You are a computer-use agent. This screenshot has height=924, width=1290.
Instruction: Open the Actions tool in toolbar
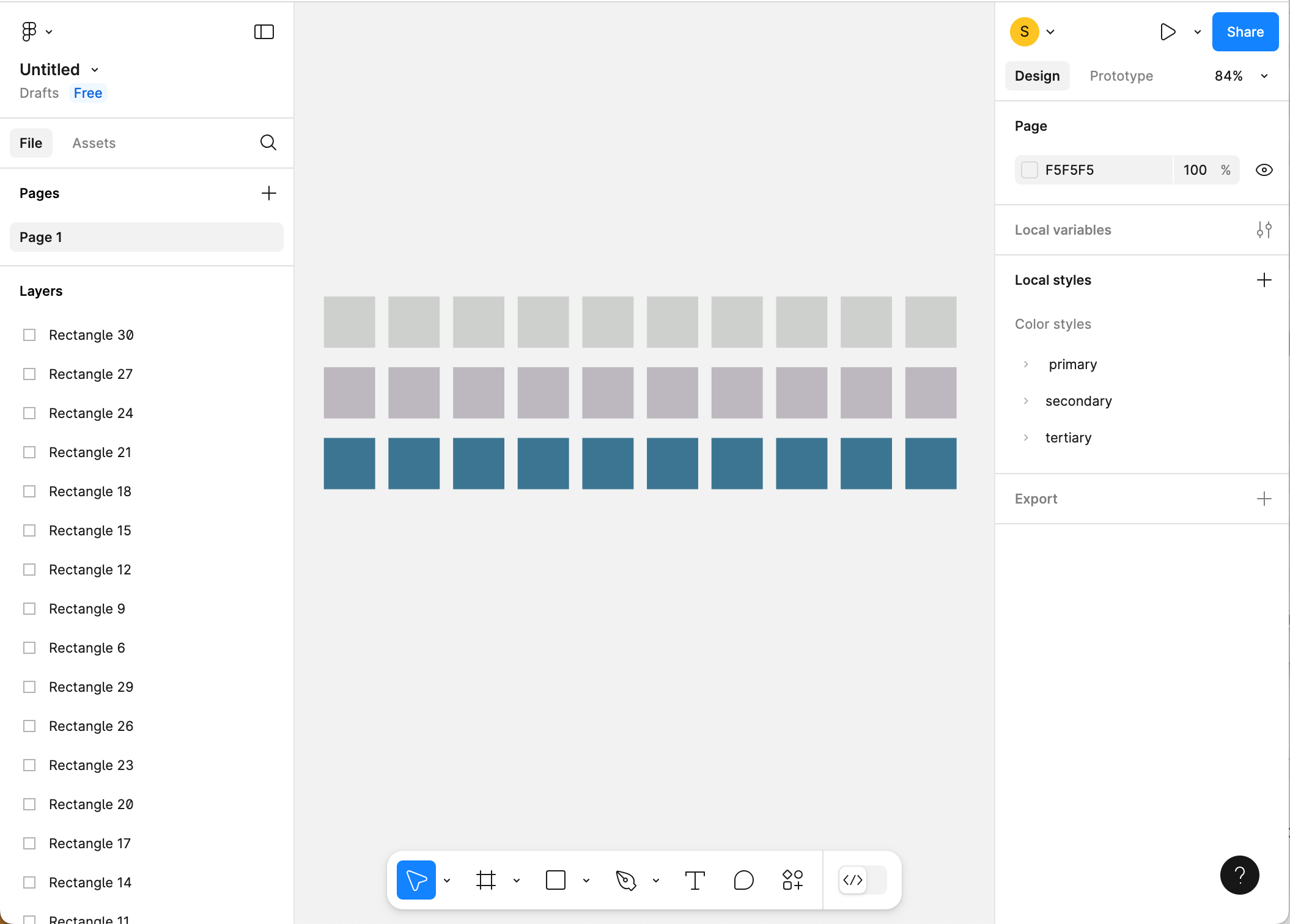coord(792,880)
